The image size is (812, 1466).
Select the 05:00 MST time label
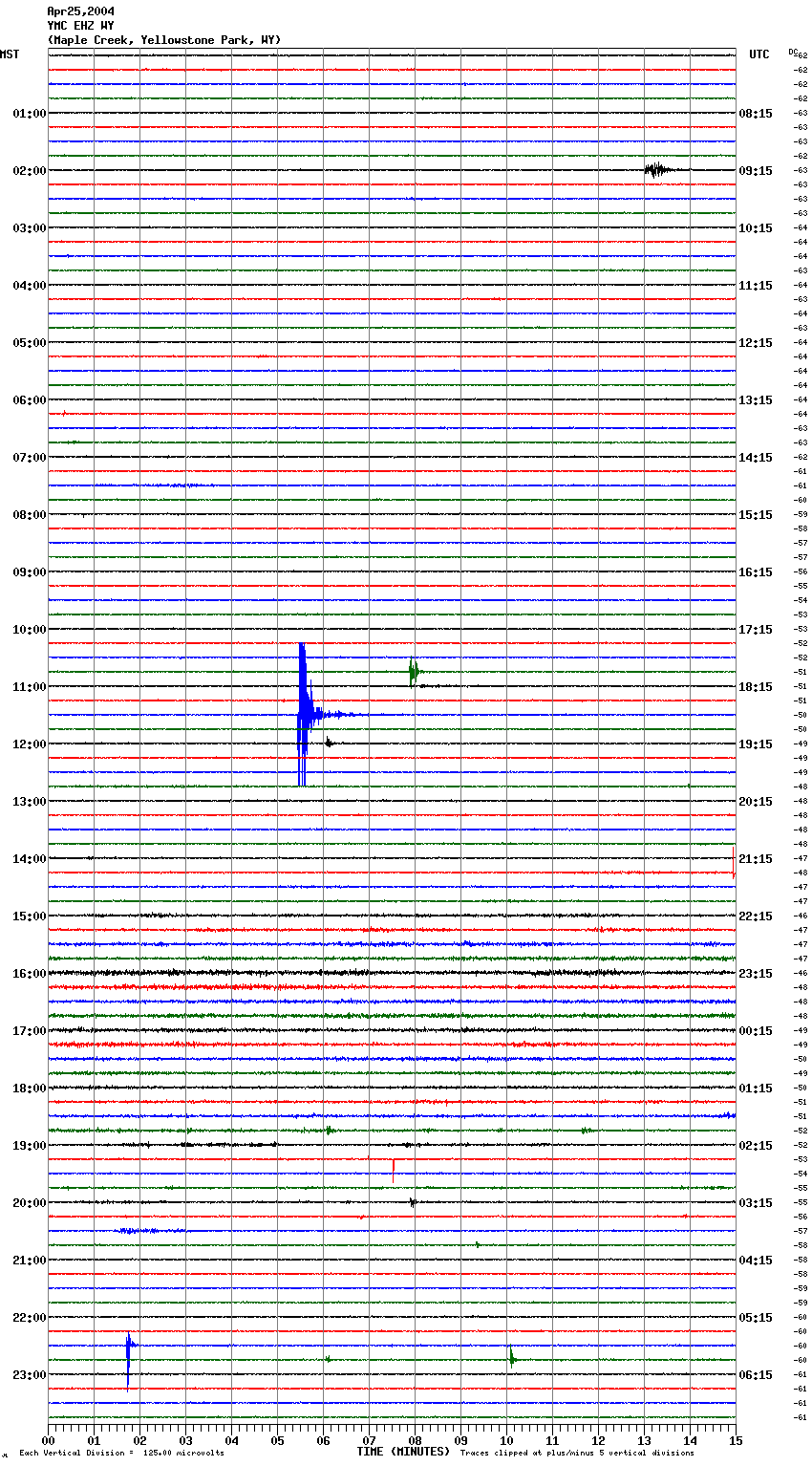click(x=30, y=343)
